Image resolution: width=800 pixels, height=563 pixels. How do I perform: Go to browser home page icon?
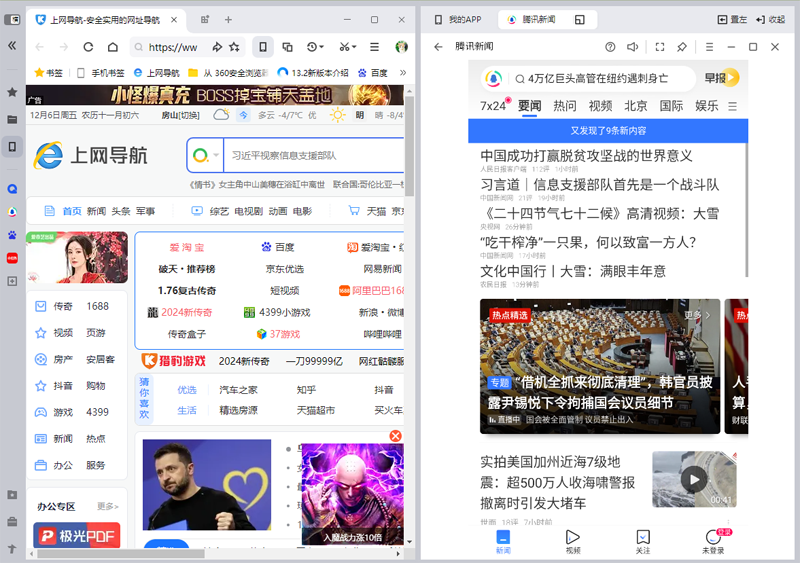113,47
